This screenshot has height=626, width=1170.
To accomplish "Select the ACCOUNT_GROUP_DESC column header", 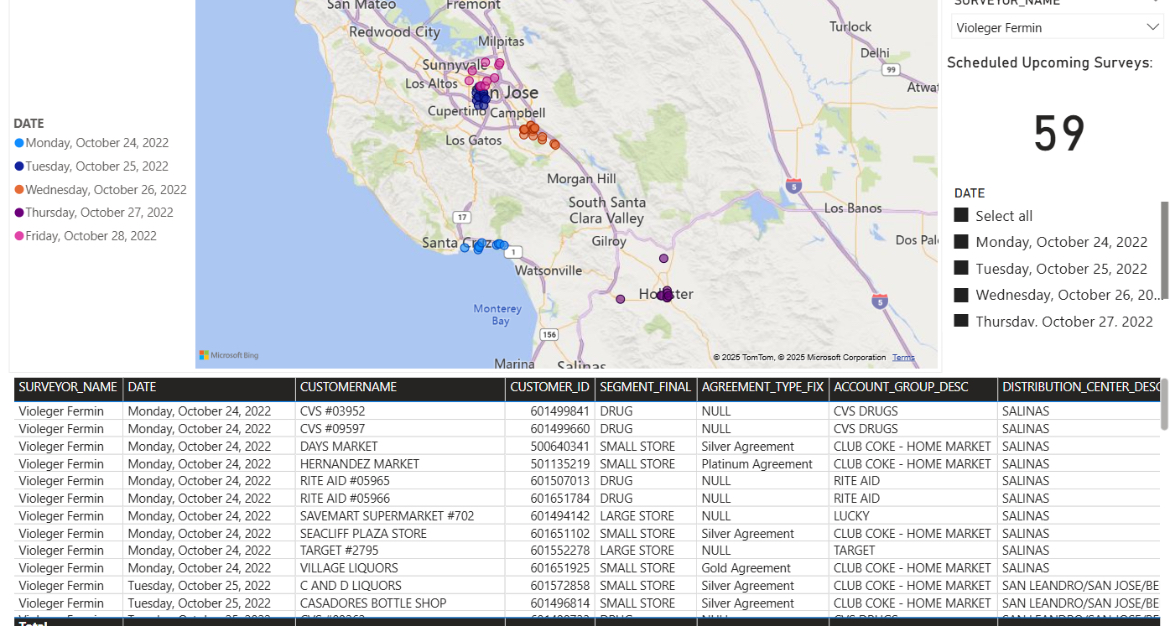I will coord(901,387).
